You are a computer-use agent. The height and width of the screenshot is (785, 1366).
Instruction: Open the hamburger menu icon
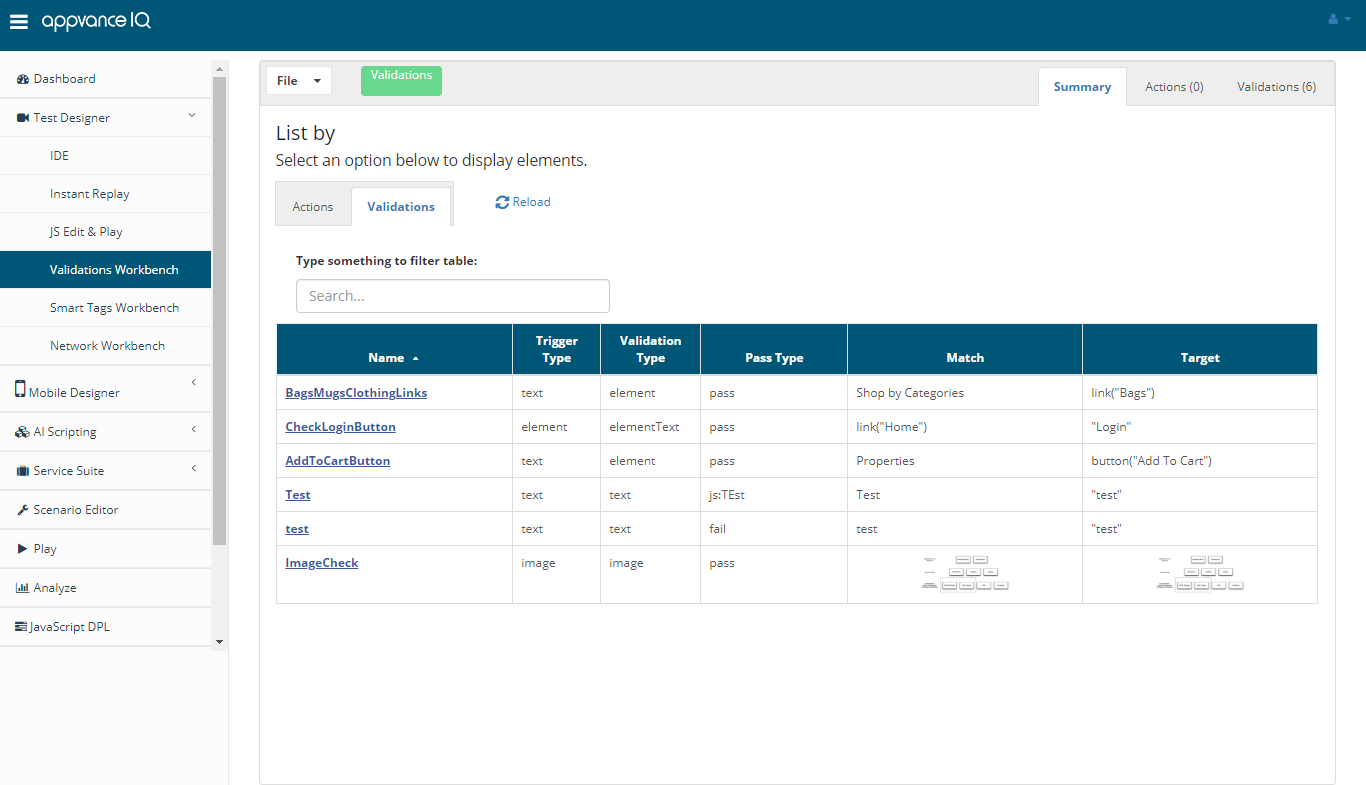[x=19, y=22]
